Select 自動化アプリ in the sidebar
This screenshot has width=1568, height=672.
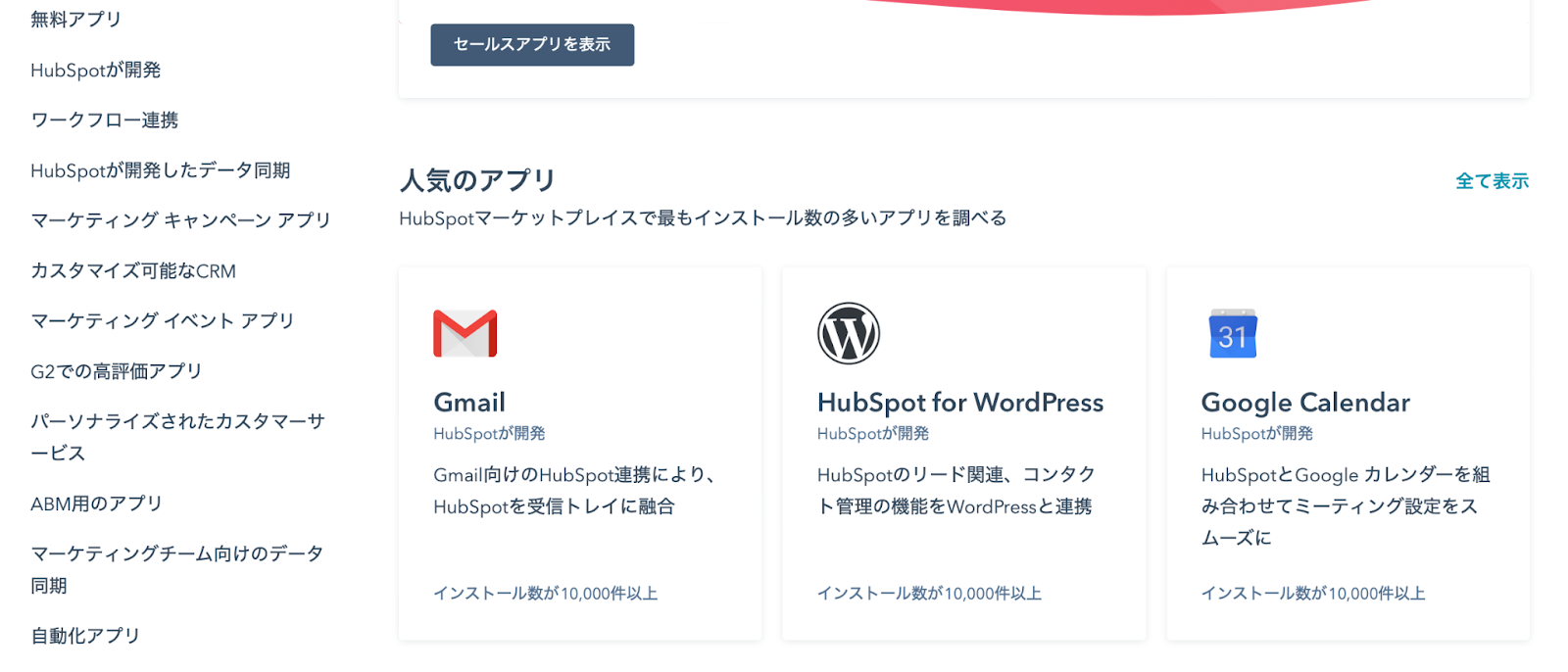tap(85, 636)
